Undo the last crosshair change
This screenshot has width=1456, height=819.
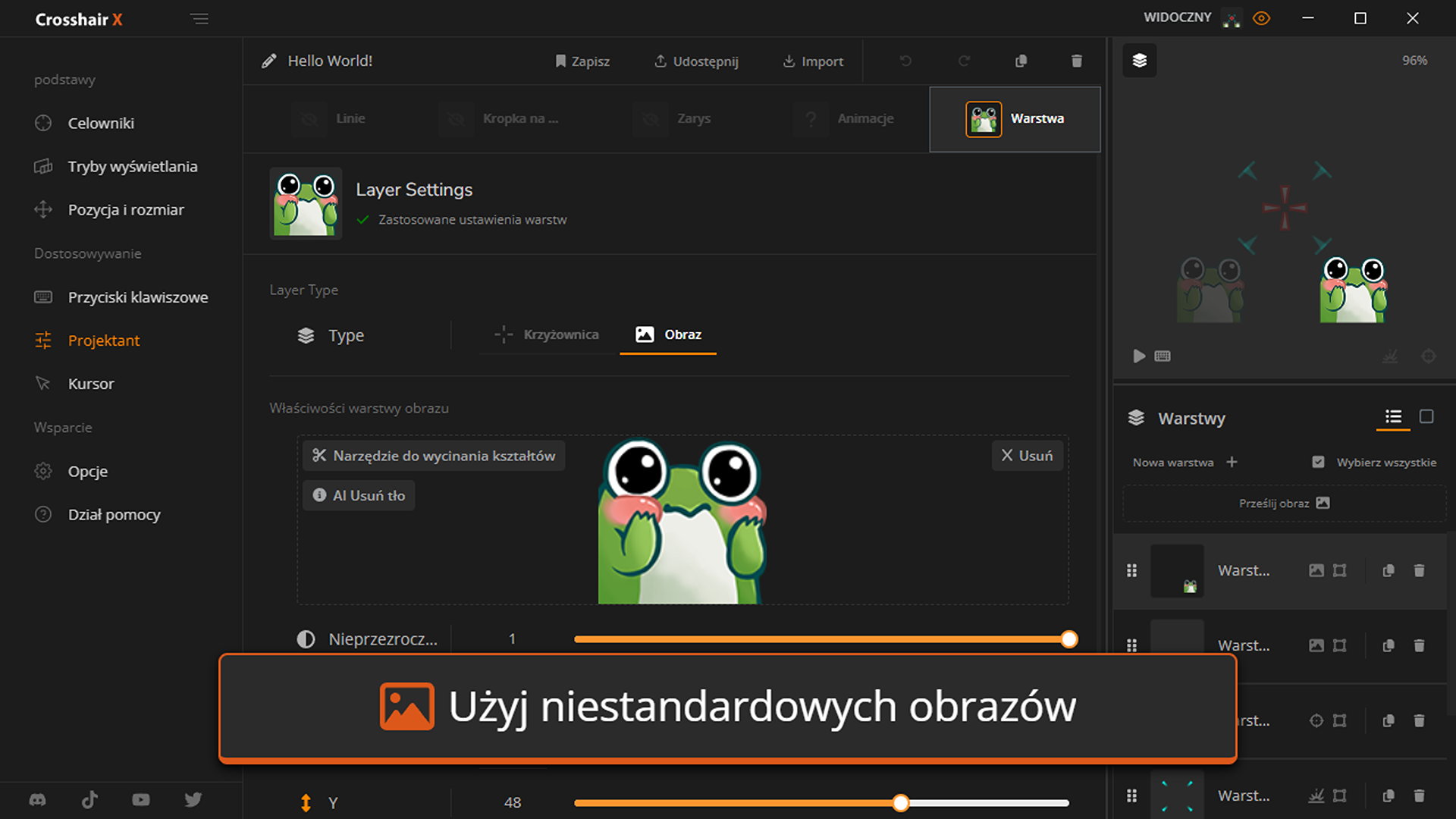coord(905,61)
